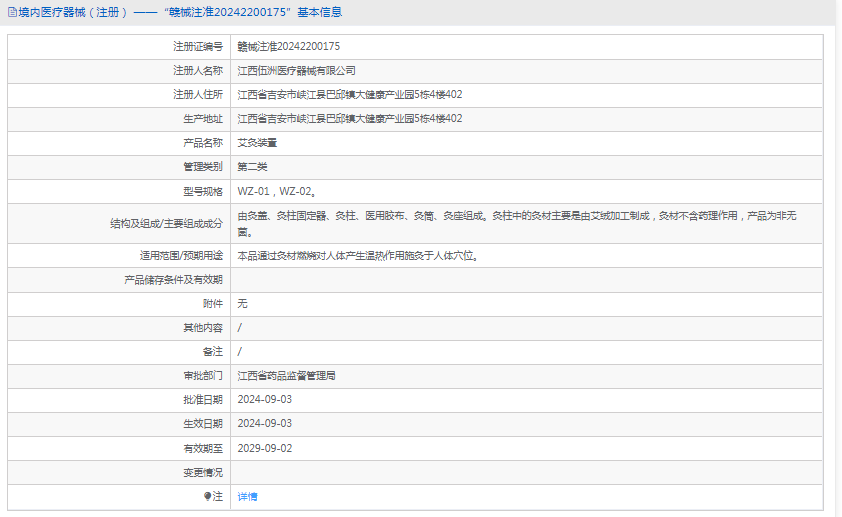
Task: Select expiry date 2029-09-02
Action: (x=265, y=448)
